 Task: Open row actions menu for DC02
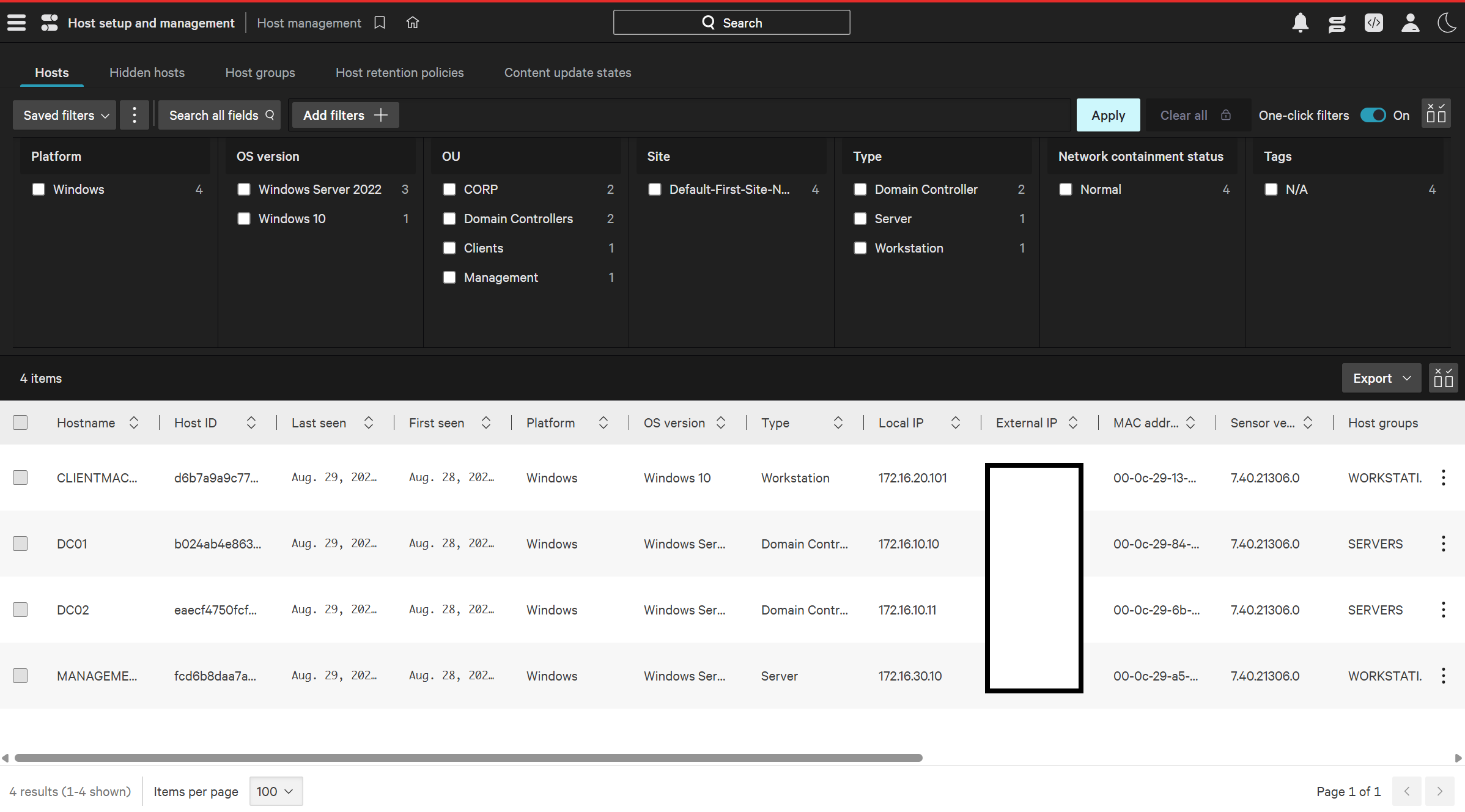click(x=1443, y=610)
